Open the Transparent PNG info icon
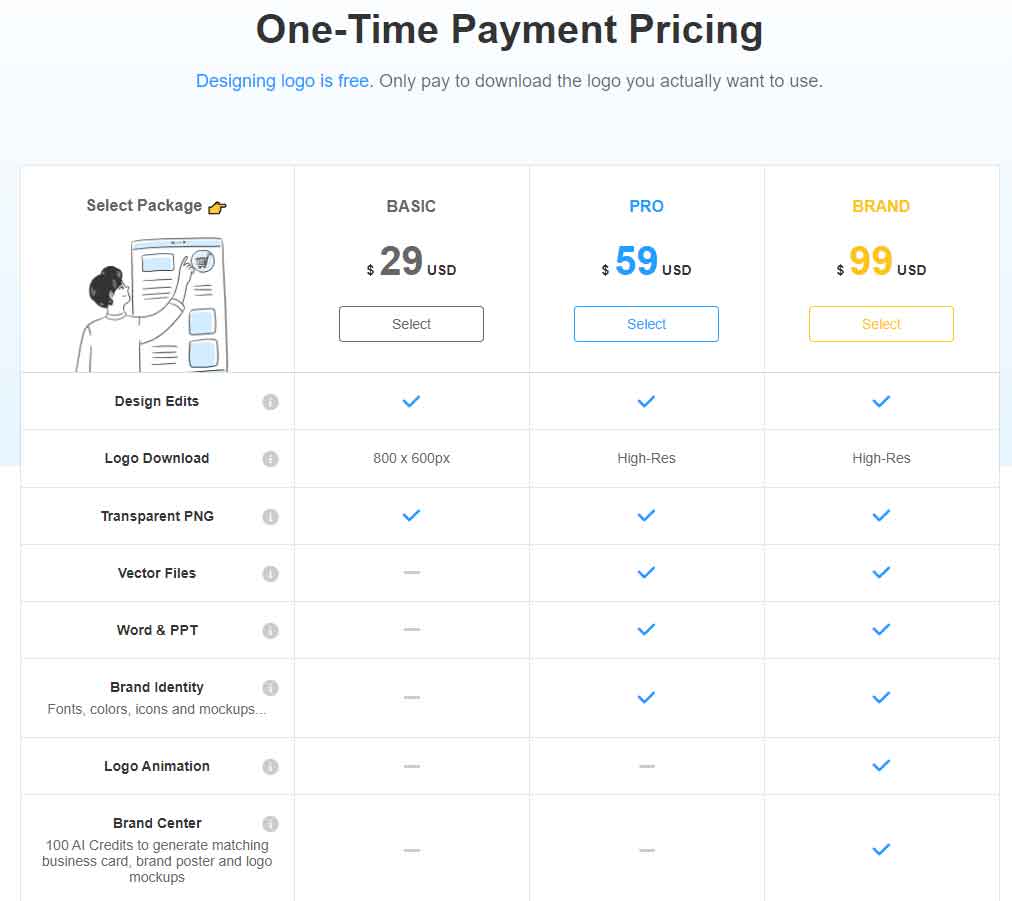Screen dimensions: 1012x901 click(270, 516)
